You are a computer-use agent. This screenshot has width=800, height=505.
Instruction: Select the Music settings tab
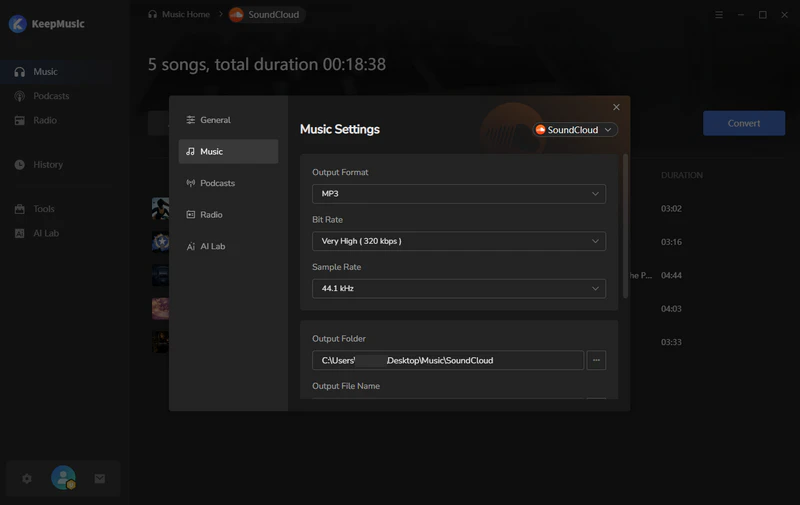[x=229, y=152]
